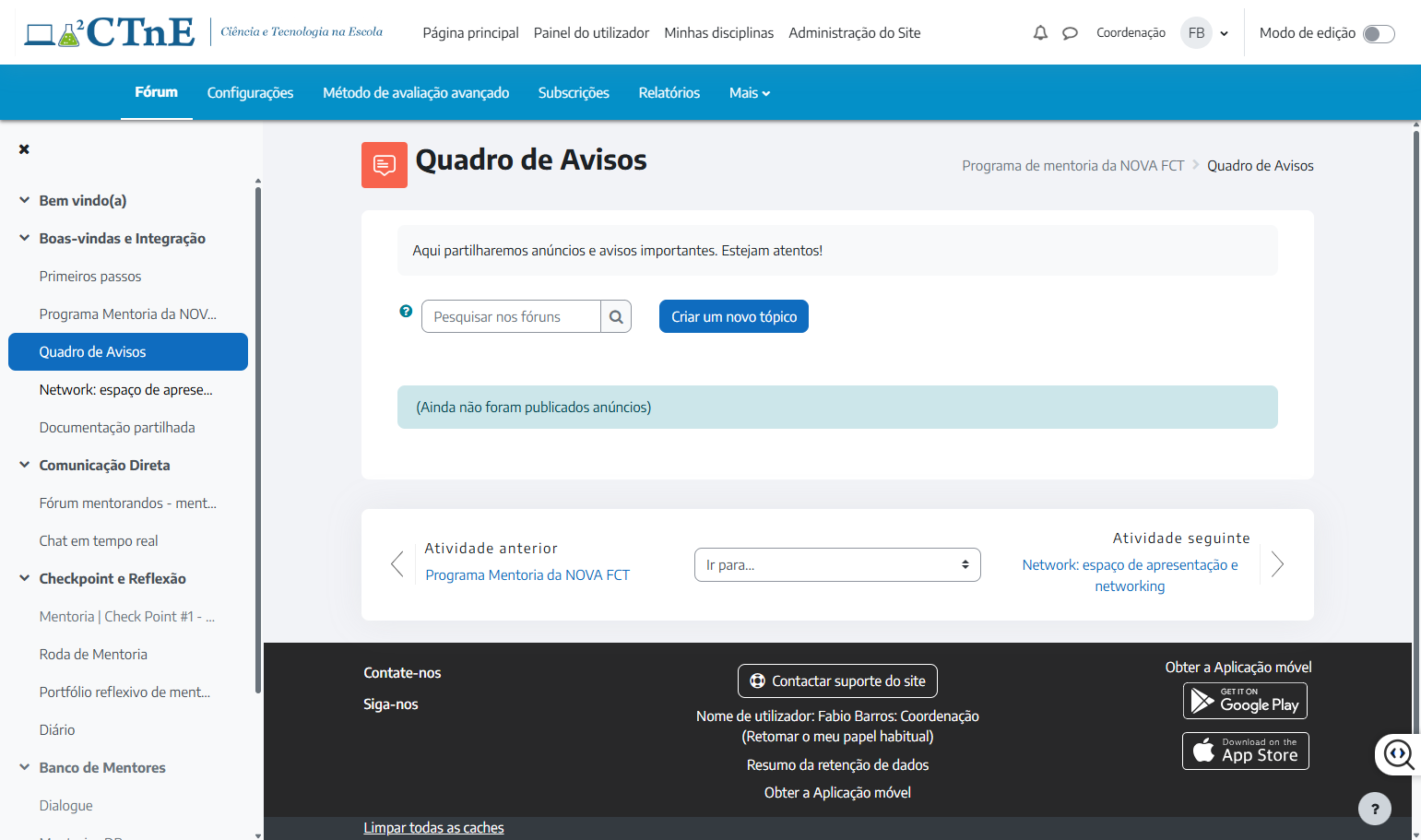The image size is (1421, 840).
Task: Open Chat em tempo real item
Action: [x=99, y=541]
